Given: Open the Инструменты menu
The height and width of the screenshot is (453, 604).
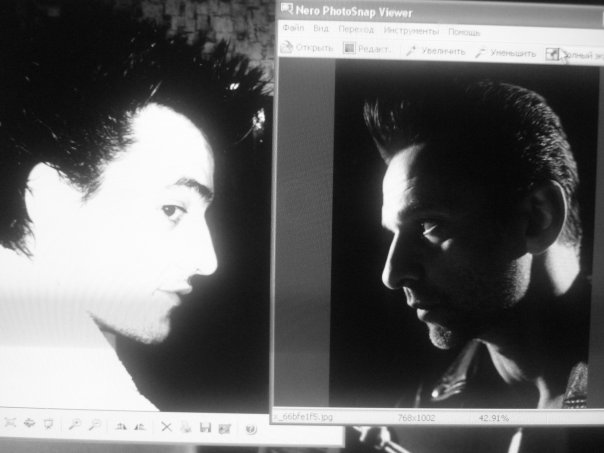Looking at the screenshot, I should 411,31.
